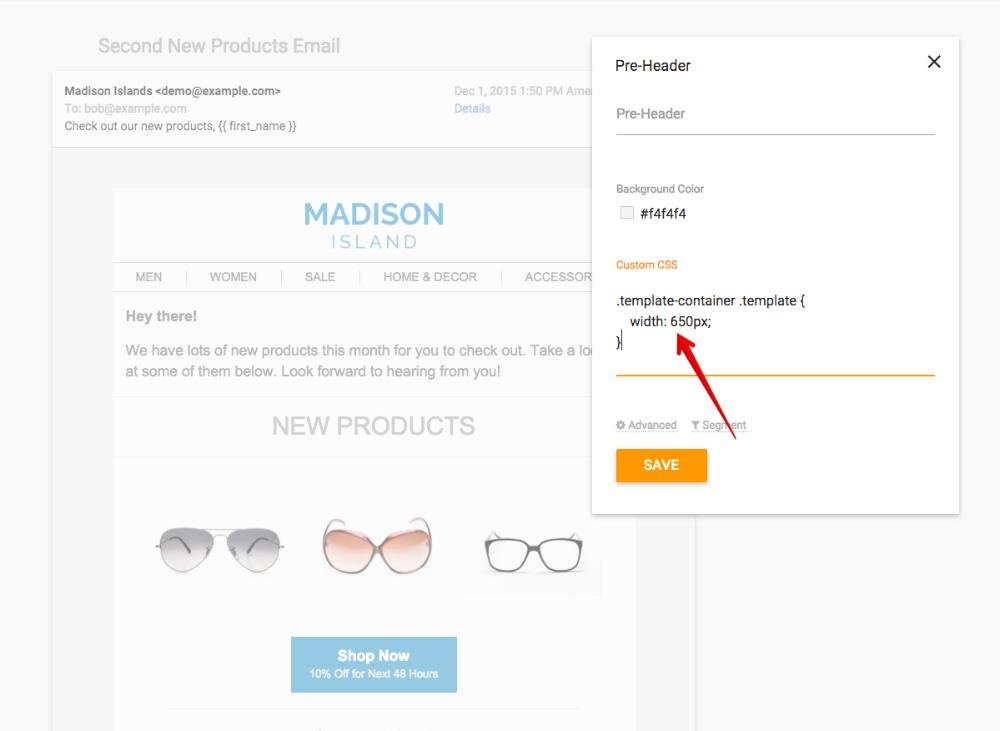1000x731 pixels.
Task: Click the Madison Island logo
Action: 374,225
